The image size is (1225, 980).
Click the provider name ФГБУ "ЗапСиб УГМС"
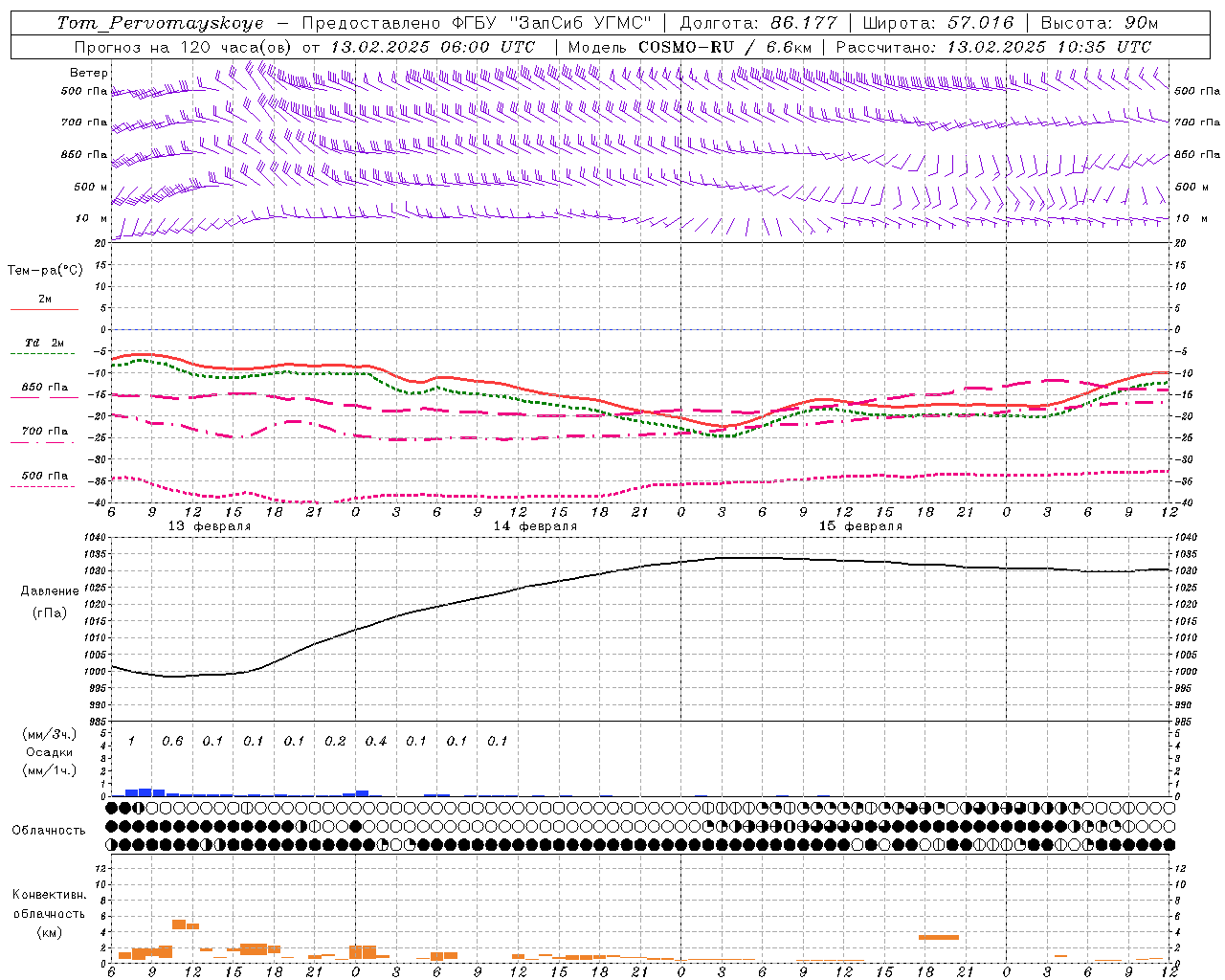click(551, 23)
